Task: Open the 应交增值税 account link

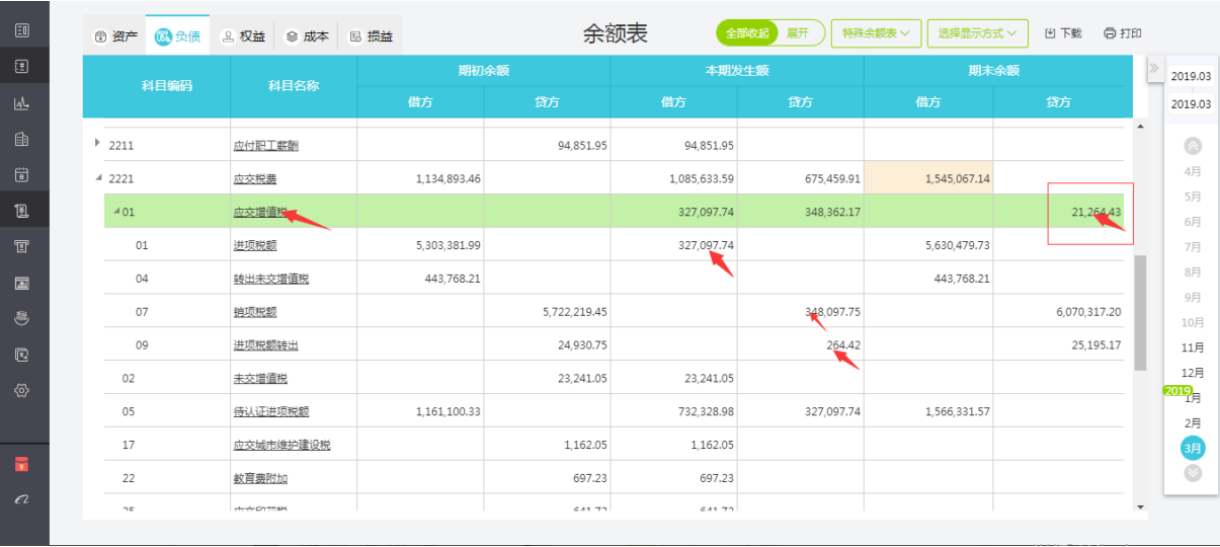Action: (259, 212)
